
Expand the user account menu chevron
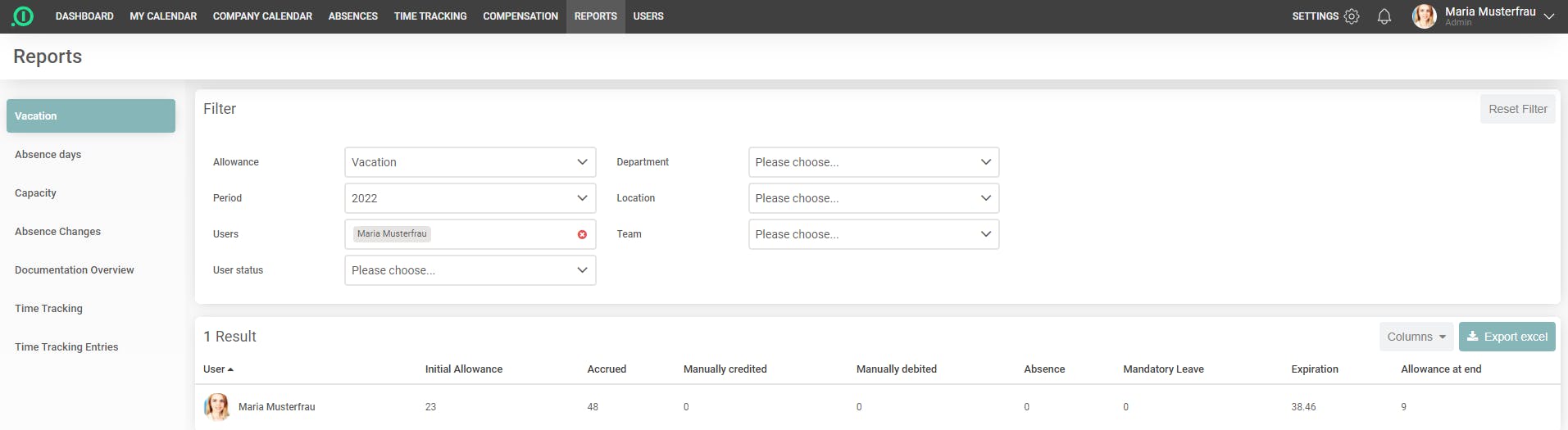pyautogui.click(x=1548, y=16)
